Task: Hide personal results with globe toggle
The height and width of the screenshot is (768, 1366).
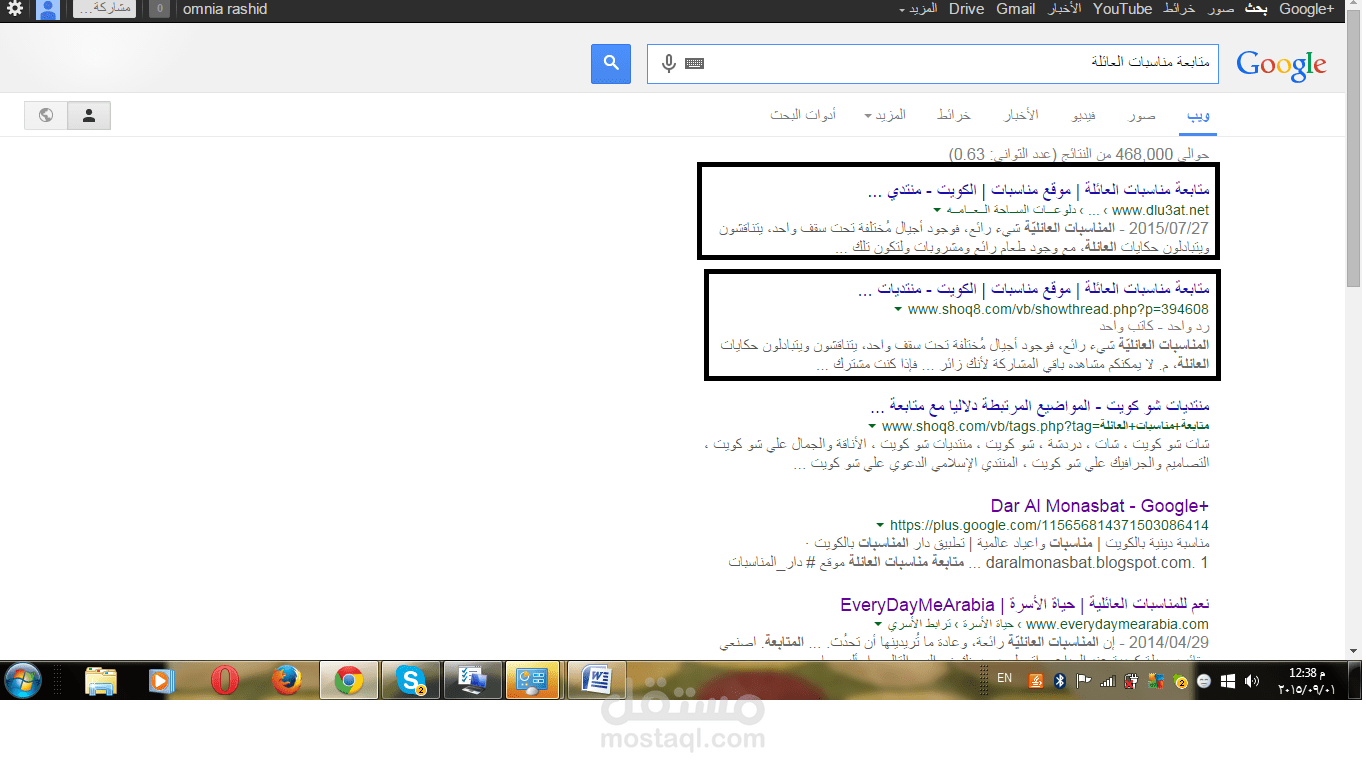Action: point(46,115)
